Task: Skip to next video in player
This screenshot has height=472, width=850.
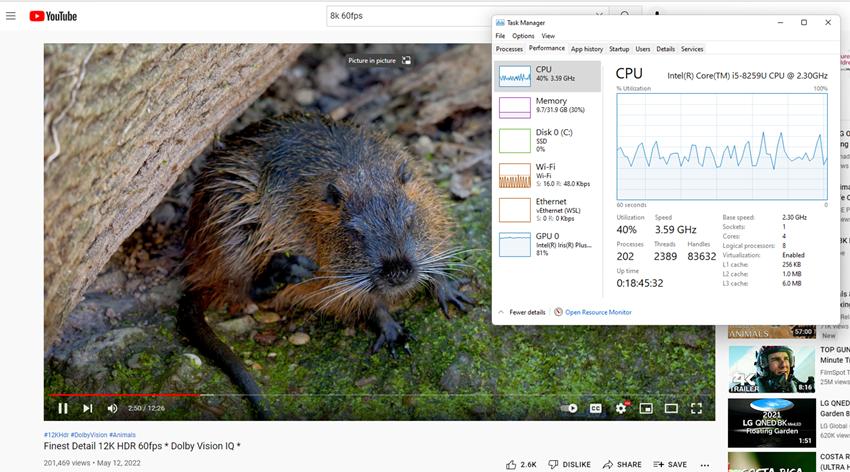Action: pos(88,408)
